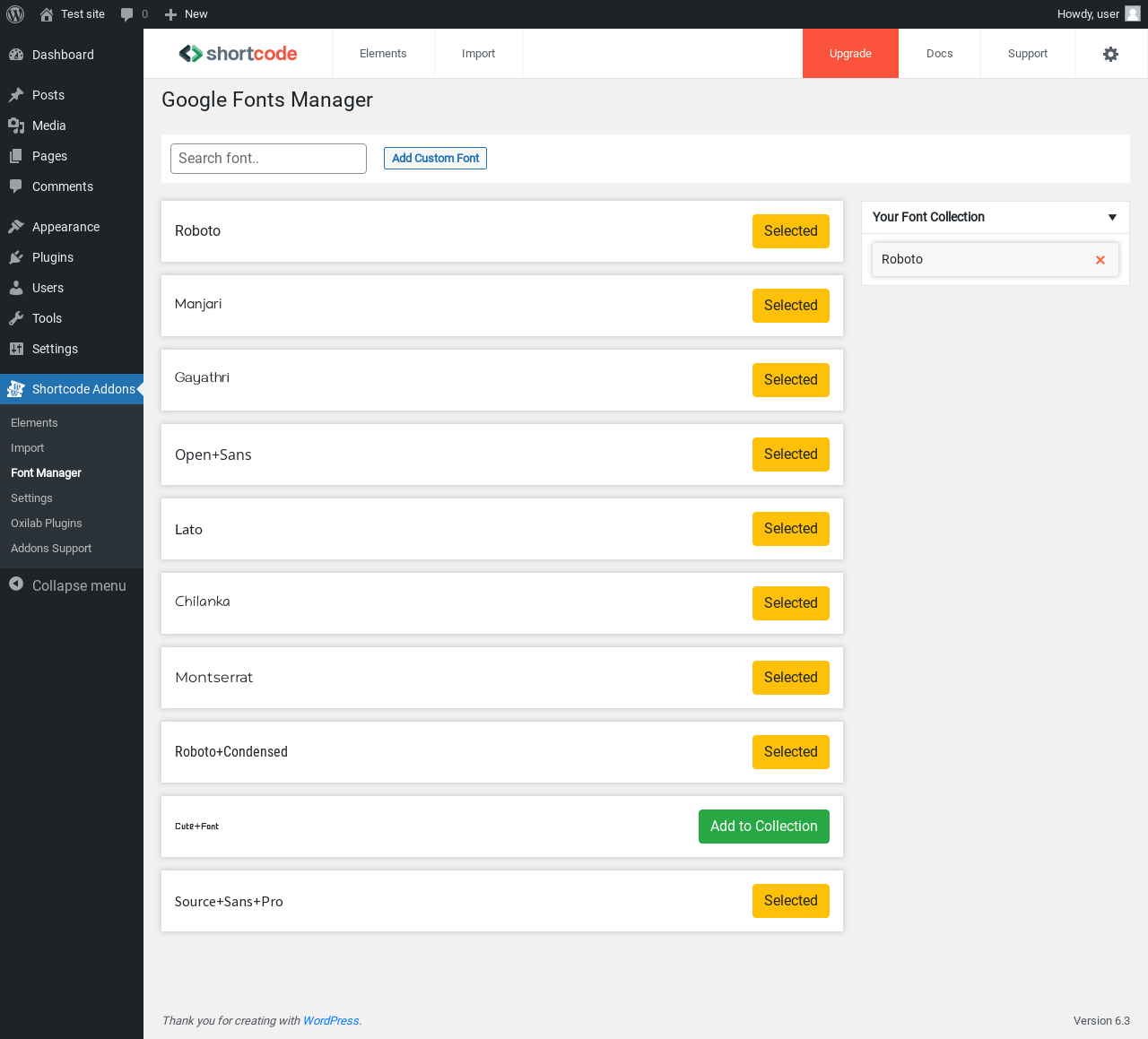Toggle Selected button for Montserrat

(791, 678)
